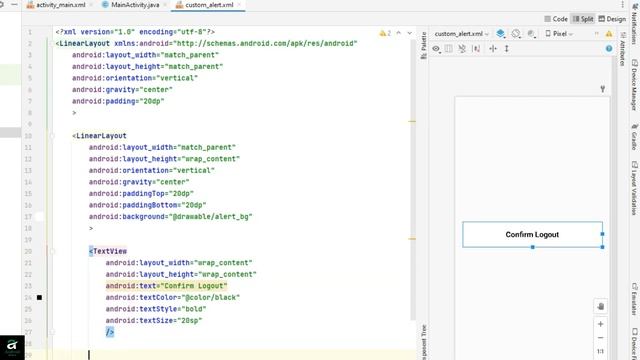Open the Palette side panel
Image resolution: width=640 pixels, height=360 pixels.
tap(424, 45)
